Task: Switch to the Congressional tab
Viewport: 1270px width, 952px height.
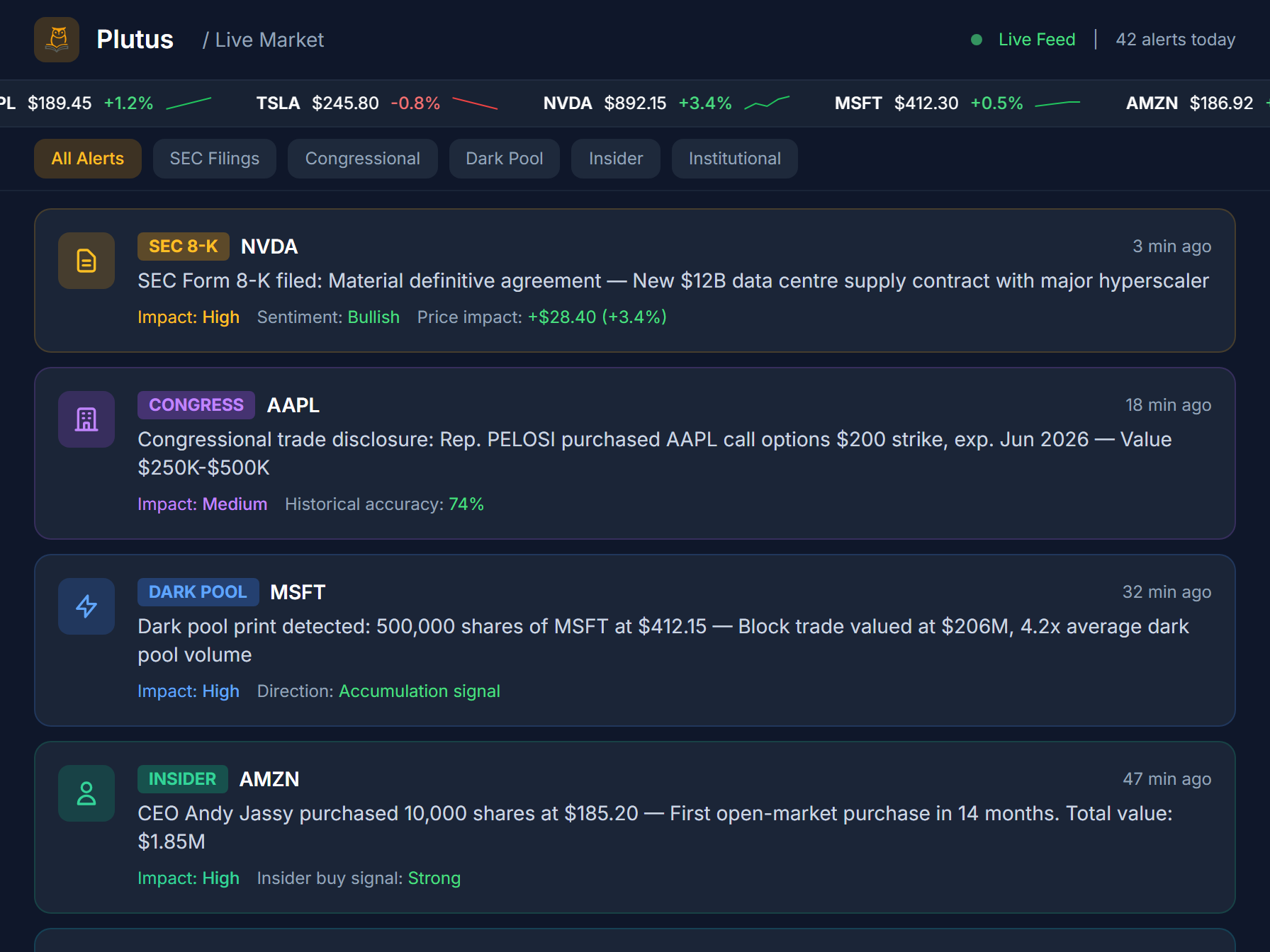Action: click(x=362, y=159)
